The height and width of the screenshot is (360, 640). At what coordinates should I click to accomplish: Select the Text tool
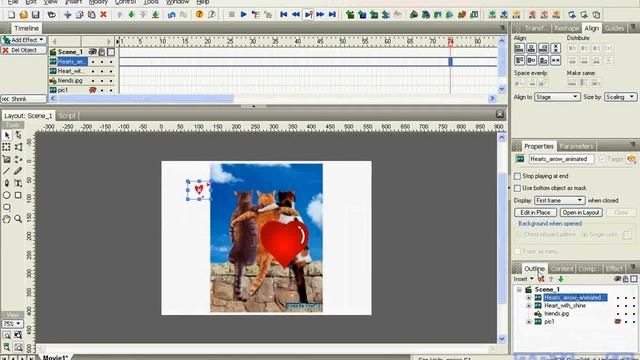click(18, 183)
